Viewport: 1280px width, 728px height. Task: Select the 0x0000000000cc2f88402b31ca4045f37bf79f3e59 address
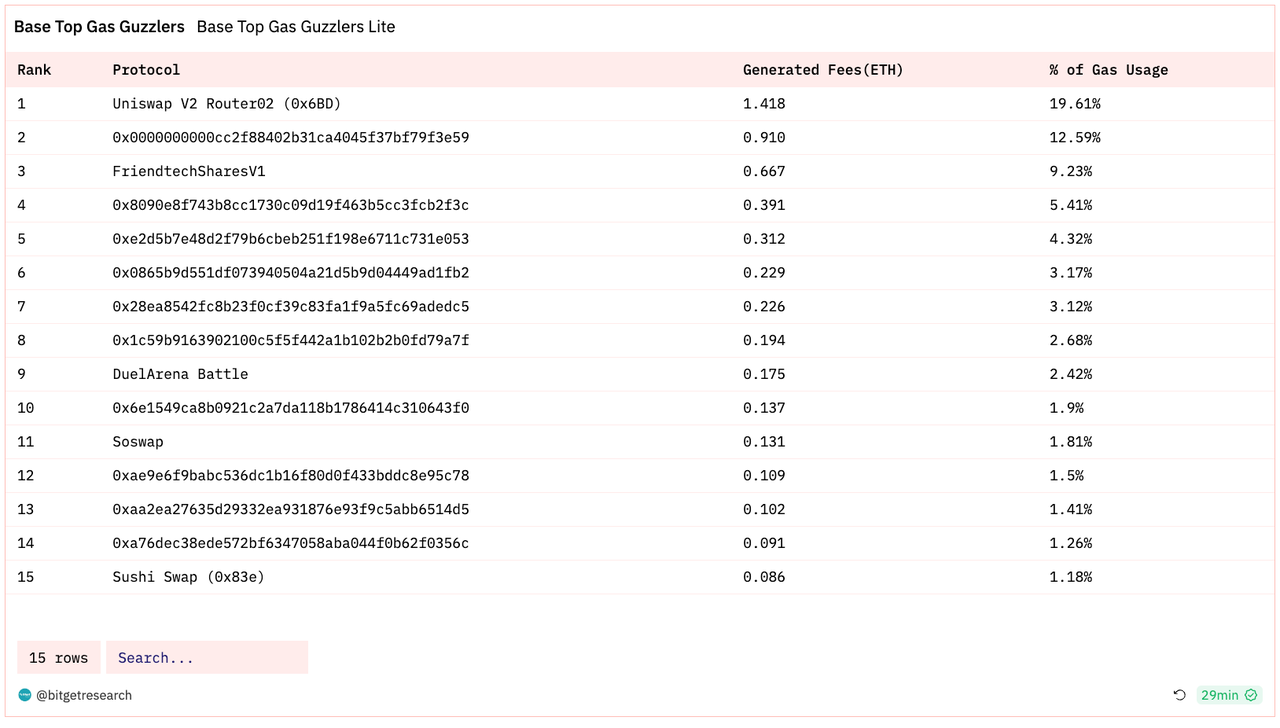[291, 138]
